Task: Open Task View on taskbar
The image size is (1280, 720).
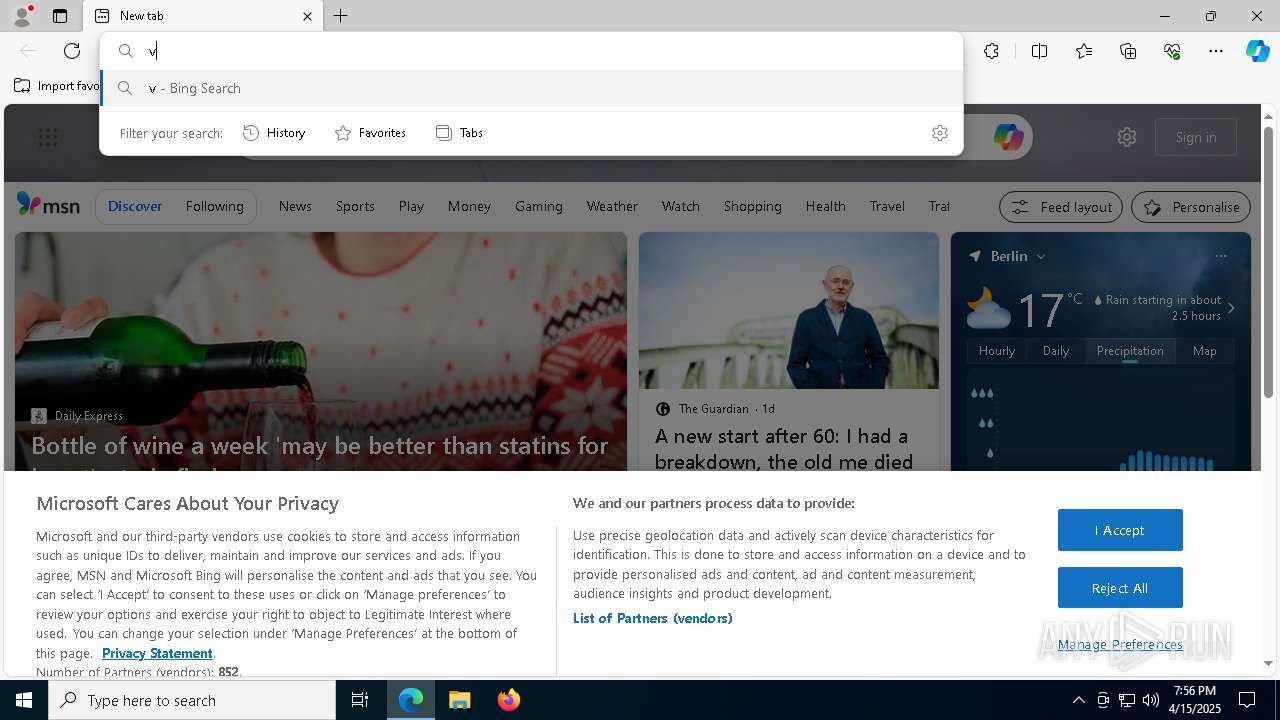Action: [x=360, y=700]
